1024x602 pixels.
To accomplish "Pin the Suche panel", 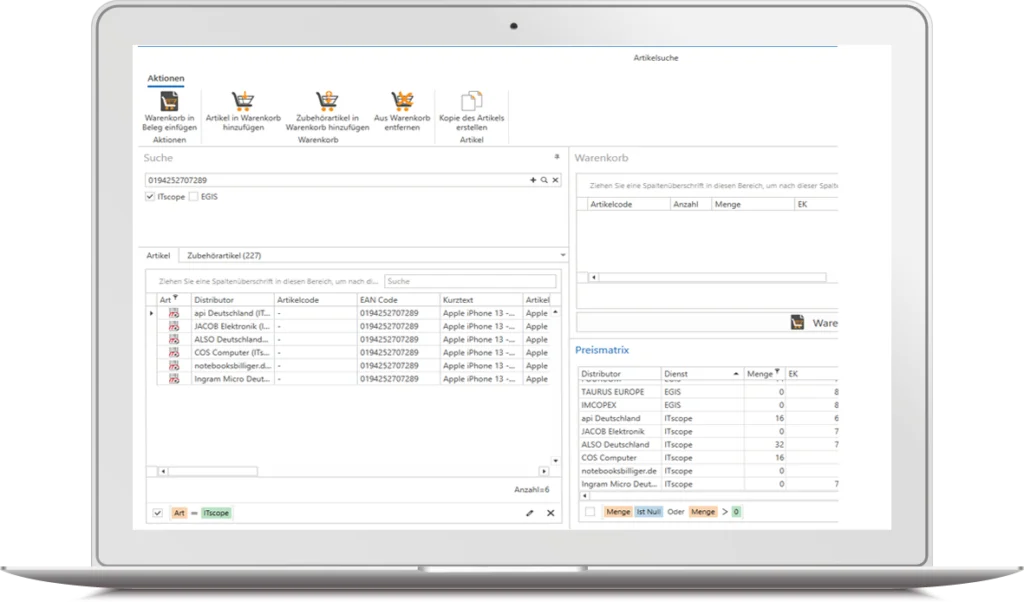I will pyautogui.click(x=556, y=158).
